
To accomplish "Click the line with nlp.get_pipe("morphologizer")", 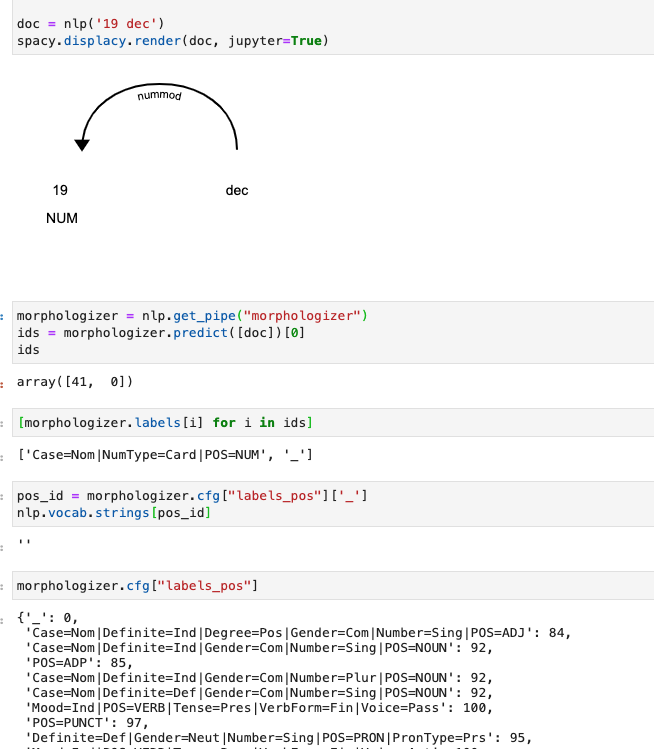I will 192,316.
